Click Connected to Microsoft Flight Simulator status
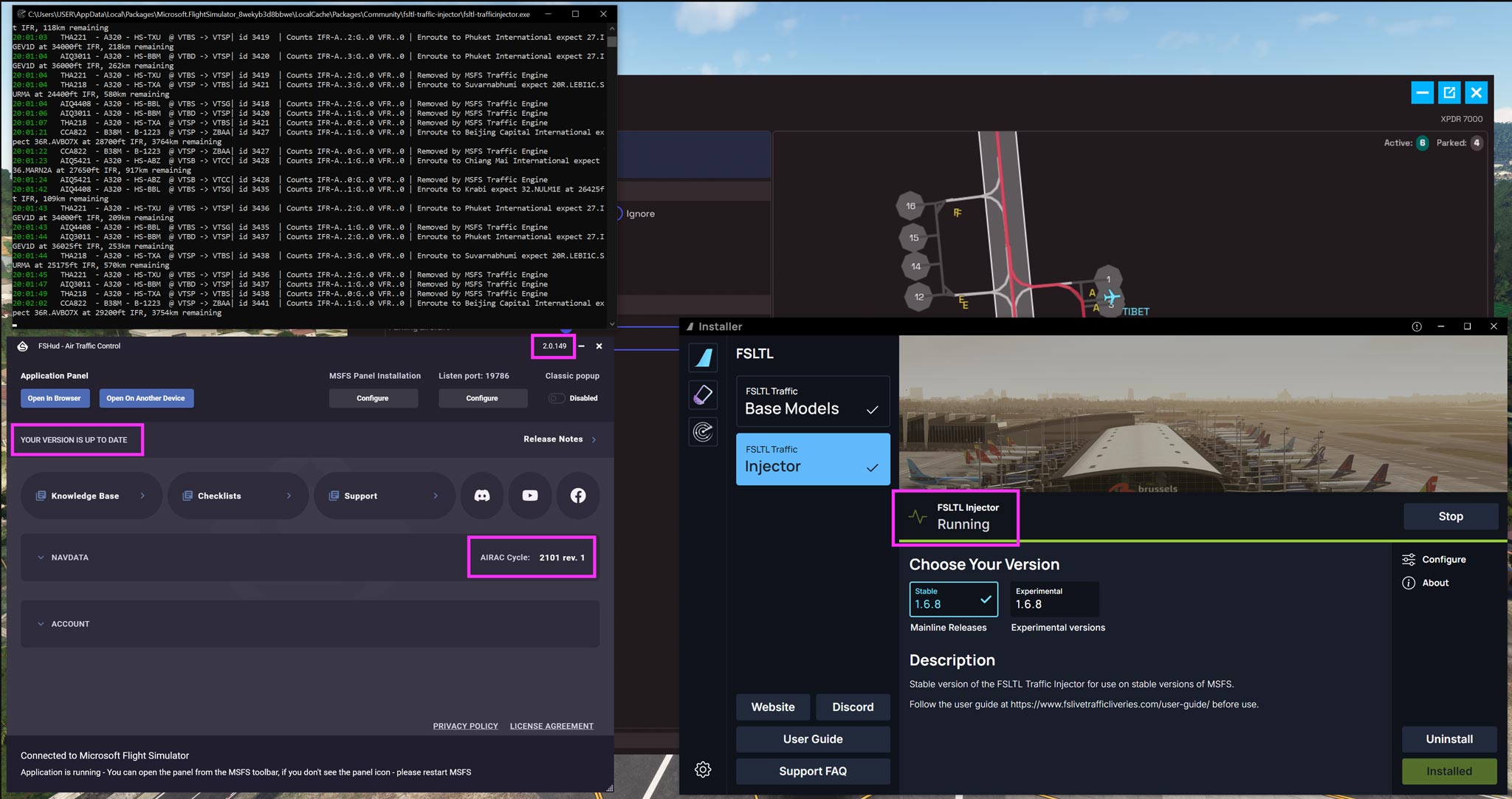This screenshot has width=1512, height=799. [x=105, y=755]
